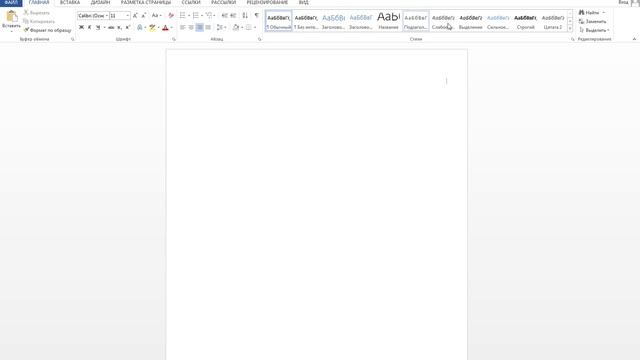Open the font name combo box
This screenshot has width=640, height=360.
[x=93, y=16]
